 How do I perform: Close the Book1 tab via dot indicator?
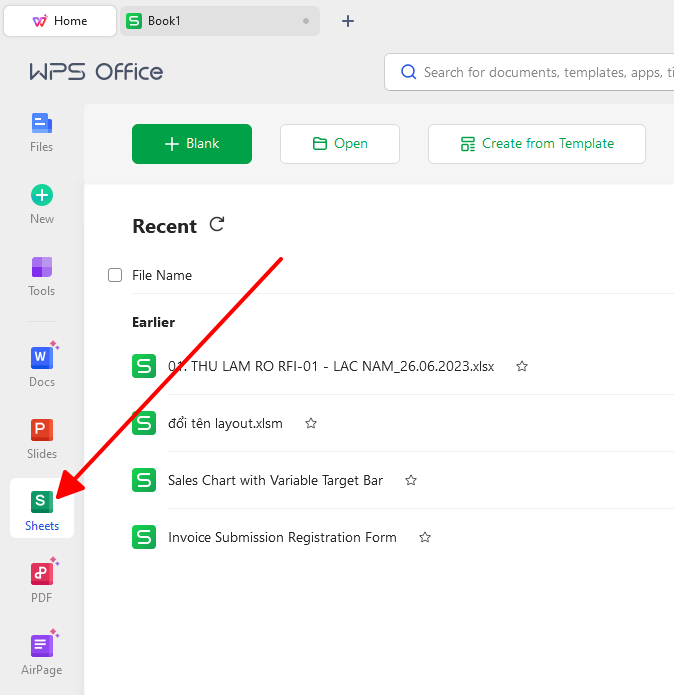click(x=306, y=21)
